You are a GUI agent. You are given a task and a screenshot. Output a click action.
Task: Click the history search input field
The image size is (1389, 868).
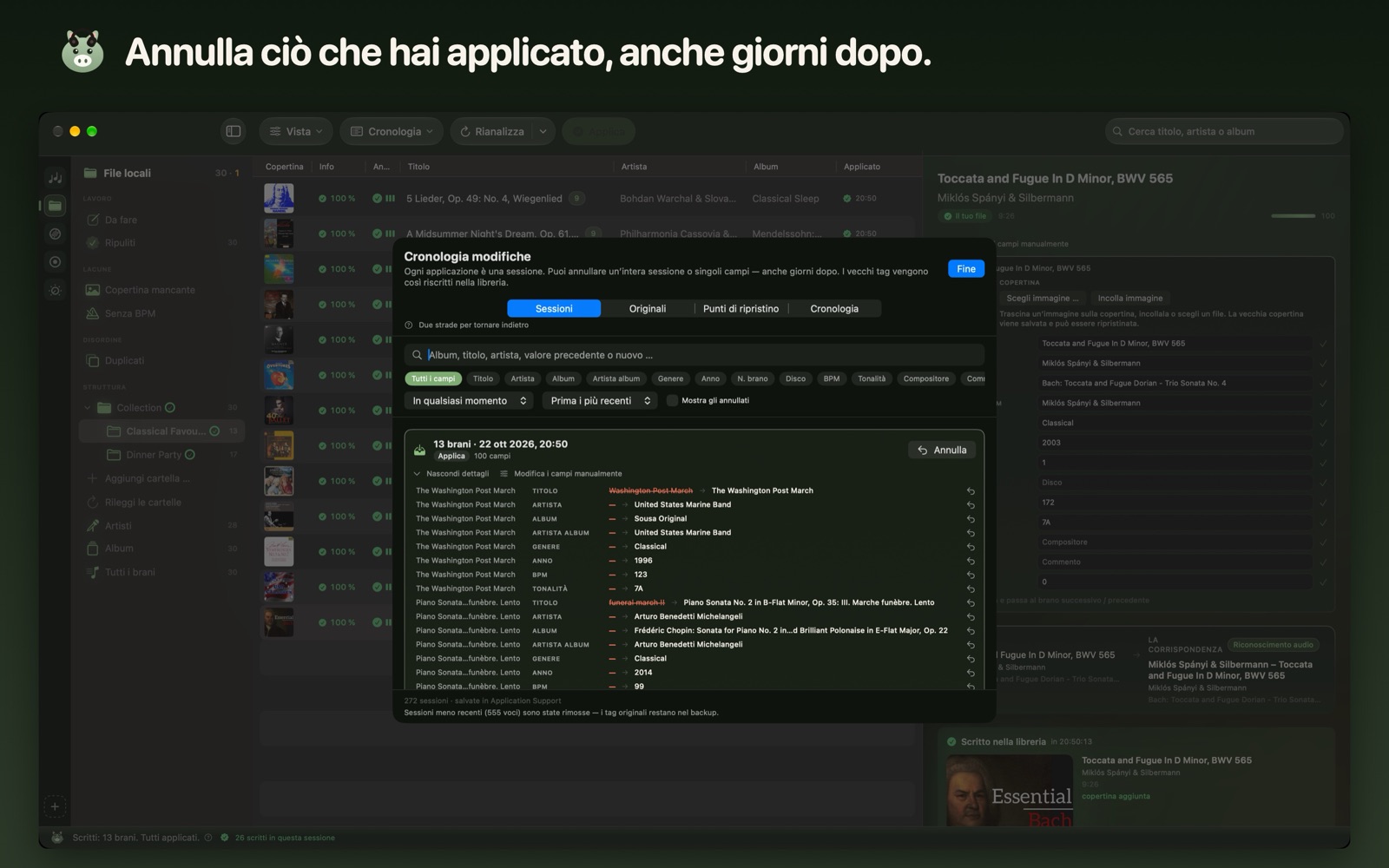694,355
